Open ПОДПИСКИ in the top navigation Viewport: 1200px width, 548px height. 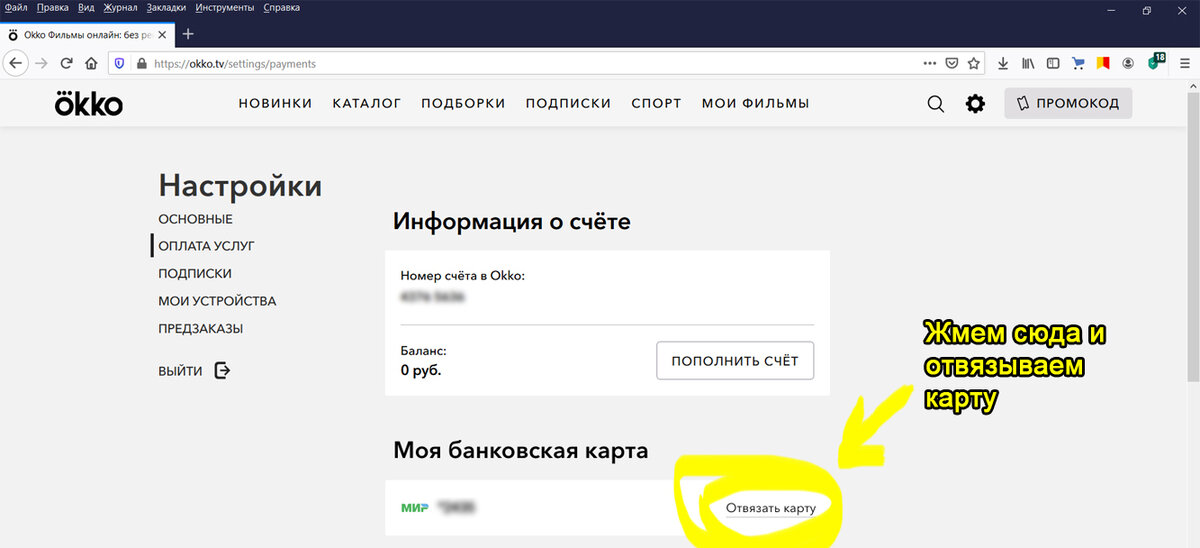568,103
